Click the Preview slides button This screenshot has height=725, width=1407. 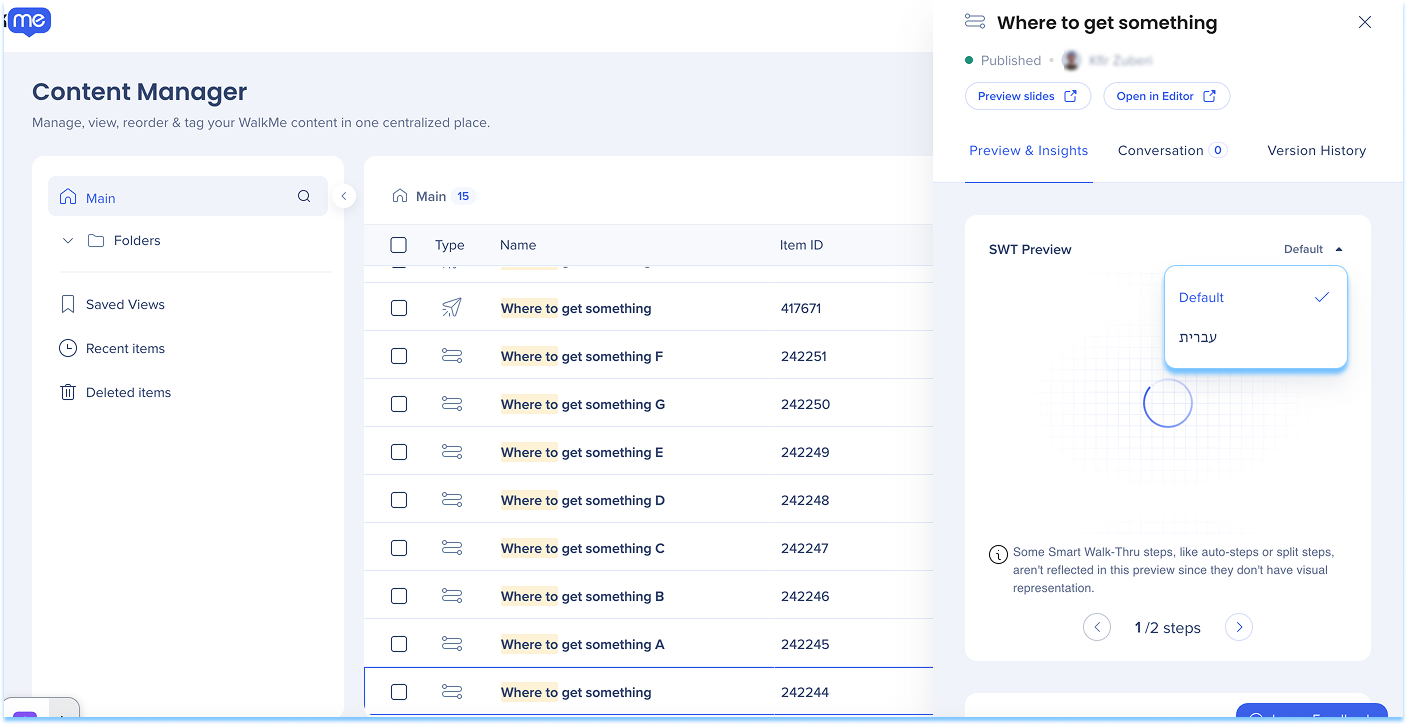pos(1027,96)
